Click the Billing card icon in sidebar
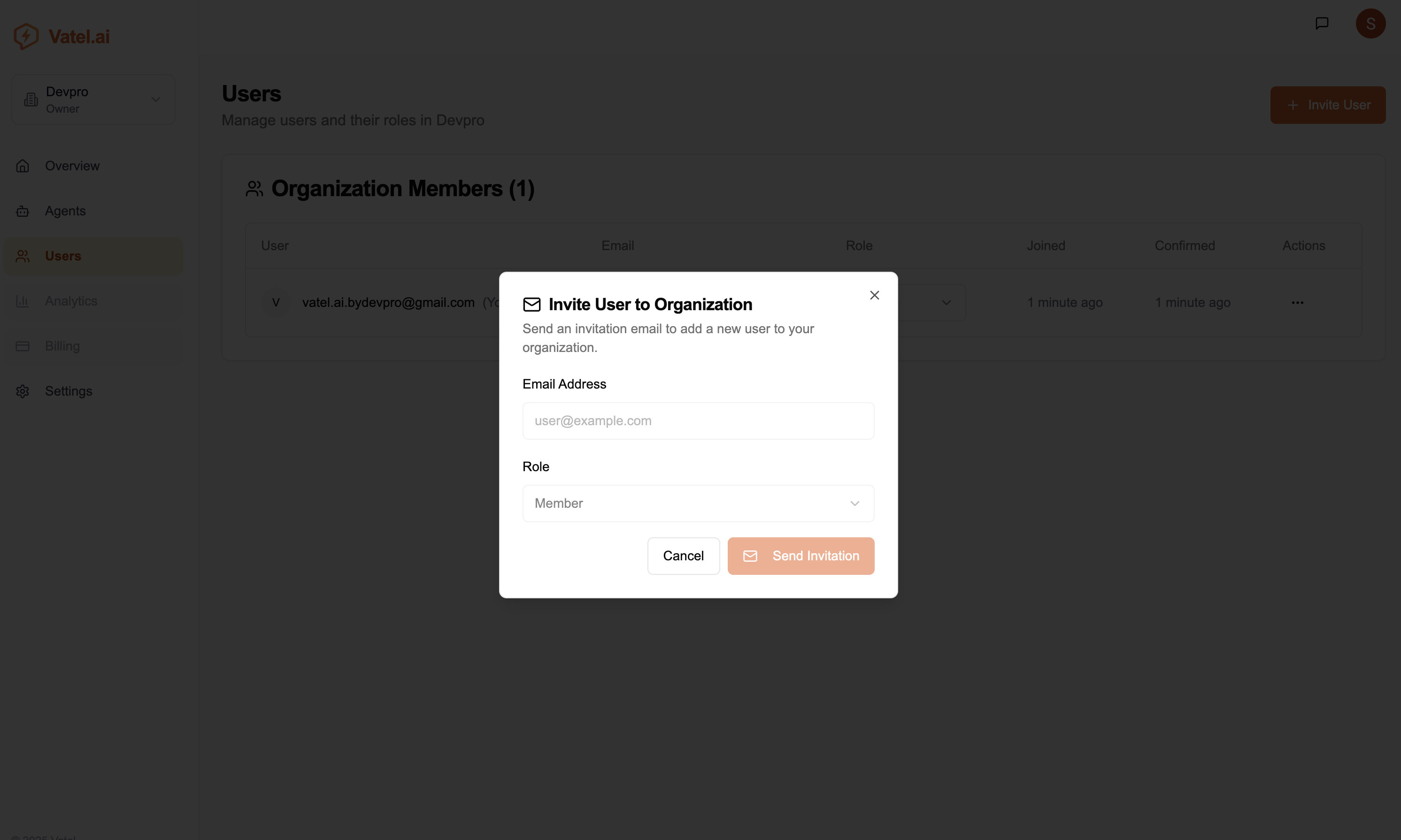This screenshot has height=840, width=1401. pos(23,346)
